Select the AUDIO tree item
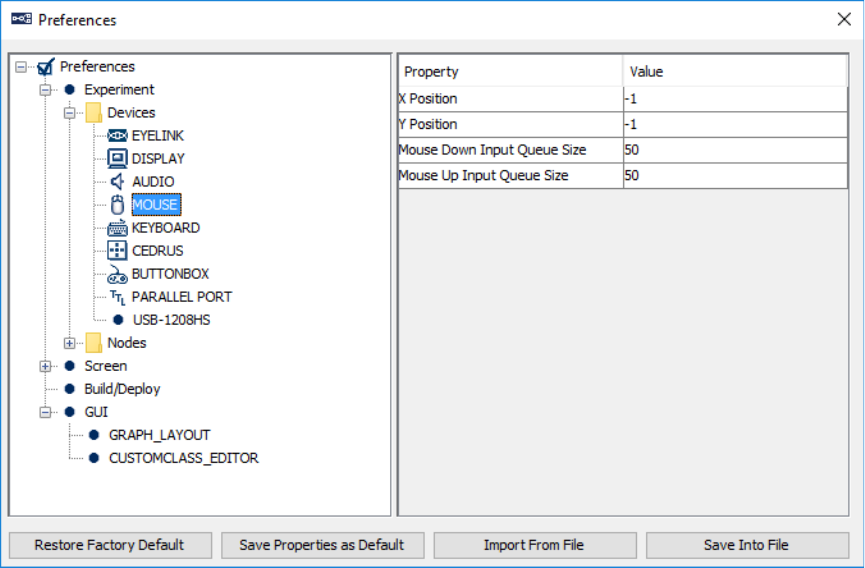 pos(153,181)
